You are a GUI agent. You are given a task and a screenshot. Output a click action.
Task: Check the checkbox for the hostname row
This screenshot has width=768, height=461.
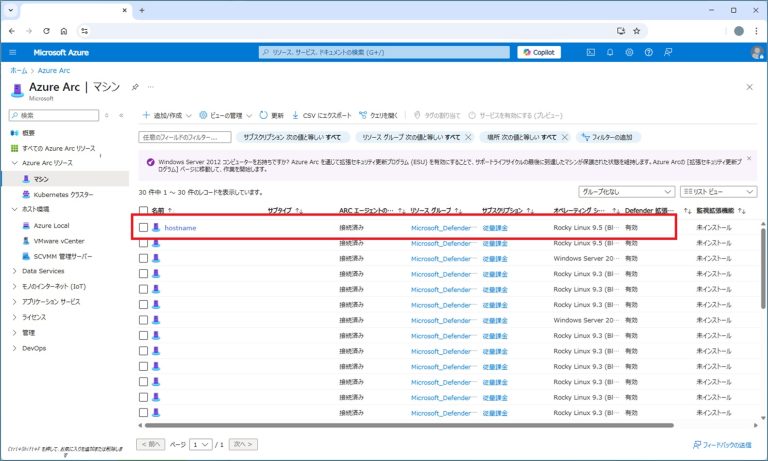click(144, 228)
